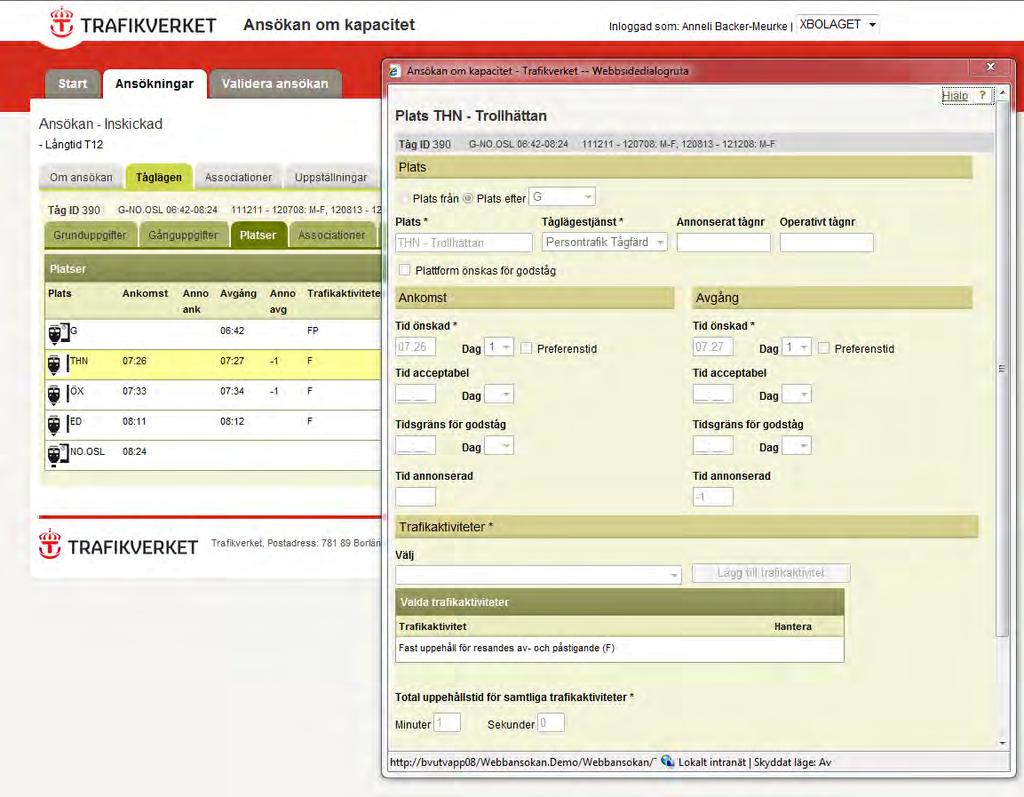Select the NO.OSL row in Platser table
The image size is (1024, 797).
(x=213, y=455)
